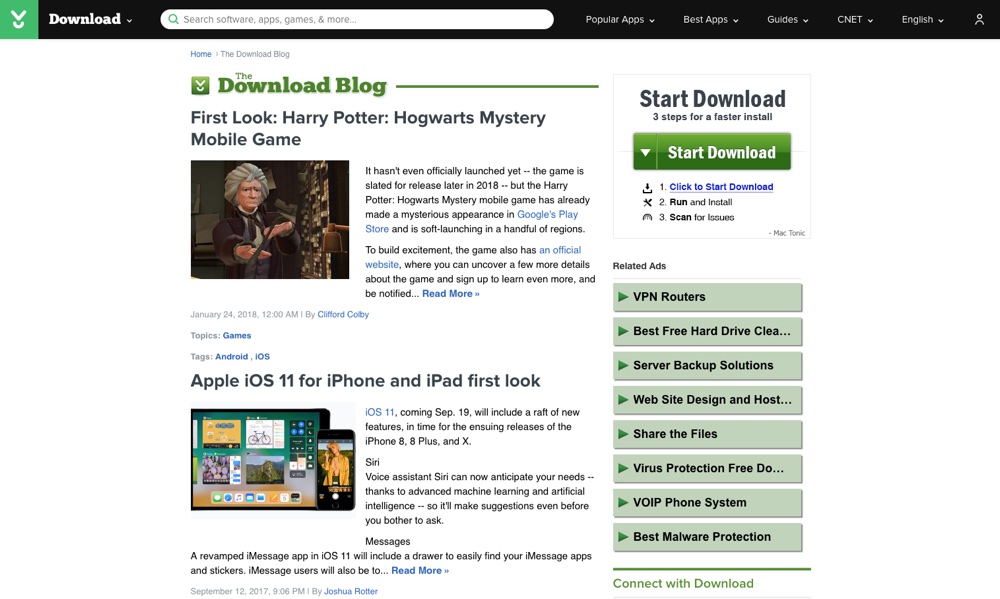Click Read More on Harry Potter article
1000x599 pixels.
[451, 294]
